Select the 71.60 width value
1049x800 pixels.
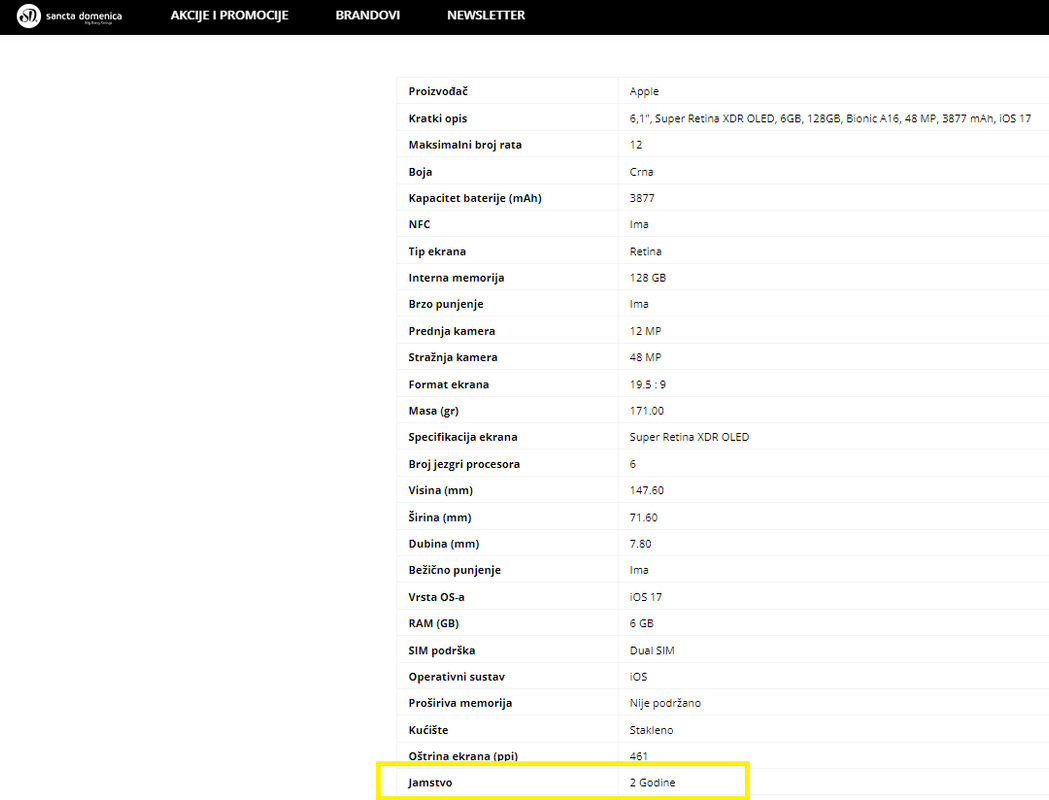(x=643, y=518)
